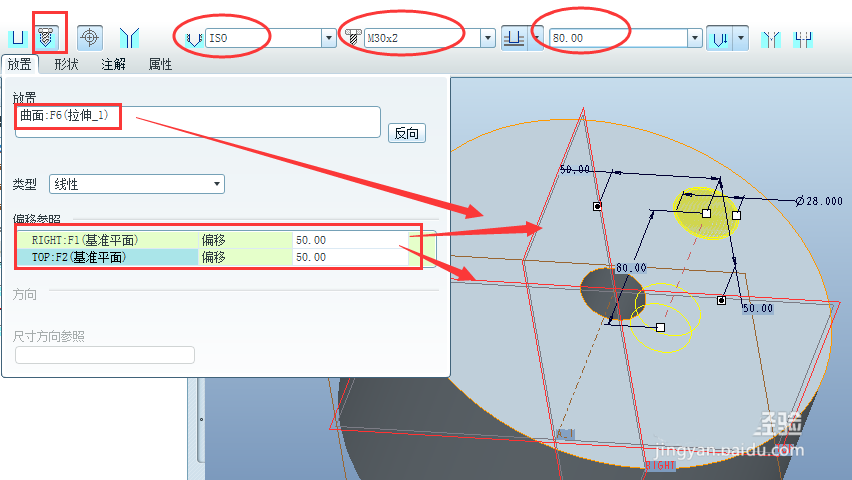Switch to the 放置 tab
The height and width of the screenshot is (480, 852).
tap(20, 64)
